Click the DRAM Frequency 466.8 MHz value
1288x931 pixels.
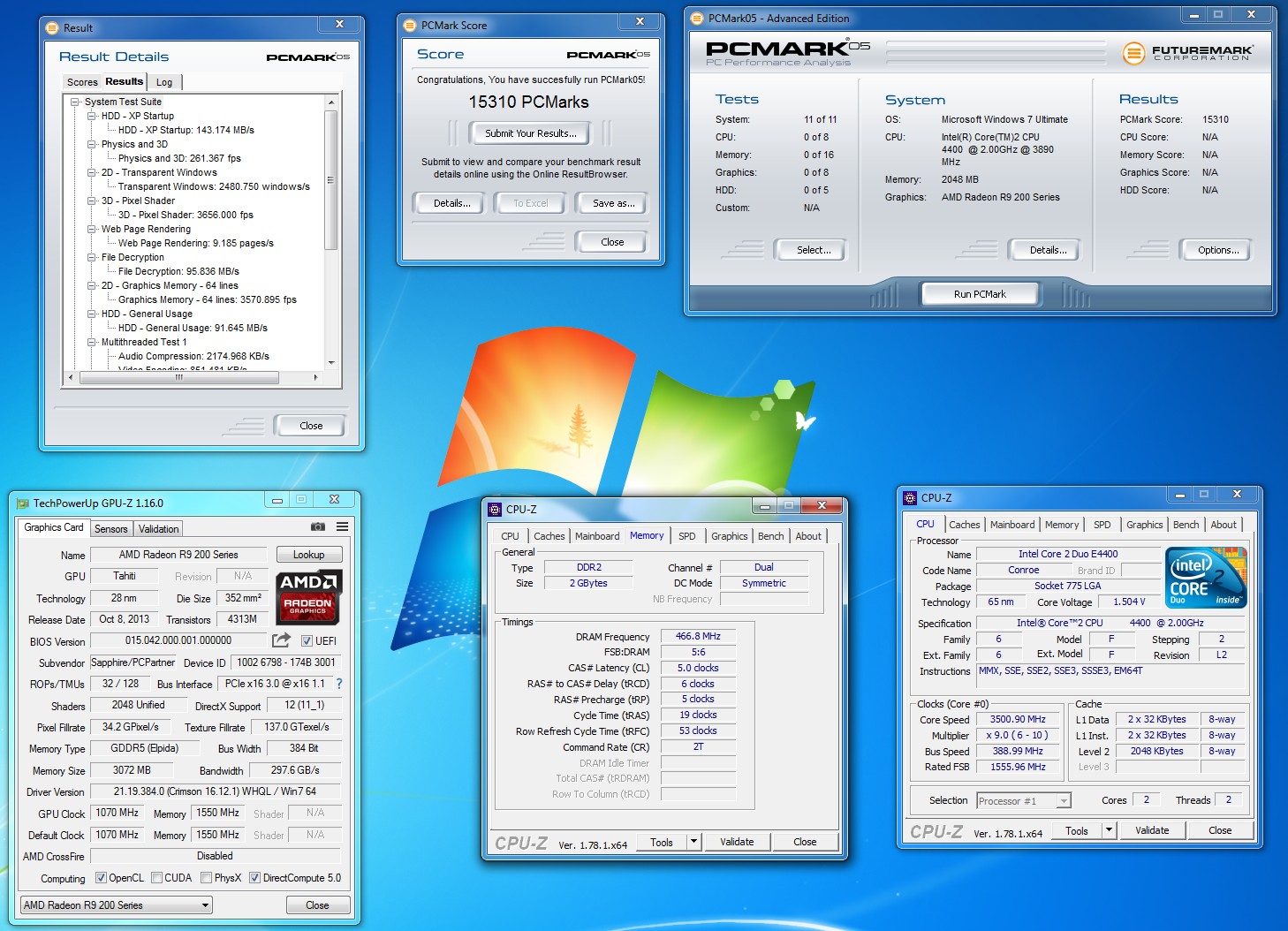coord(698,636)
